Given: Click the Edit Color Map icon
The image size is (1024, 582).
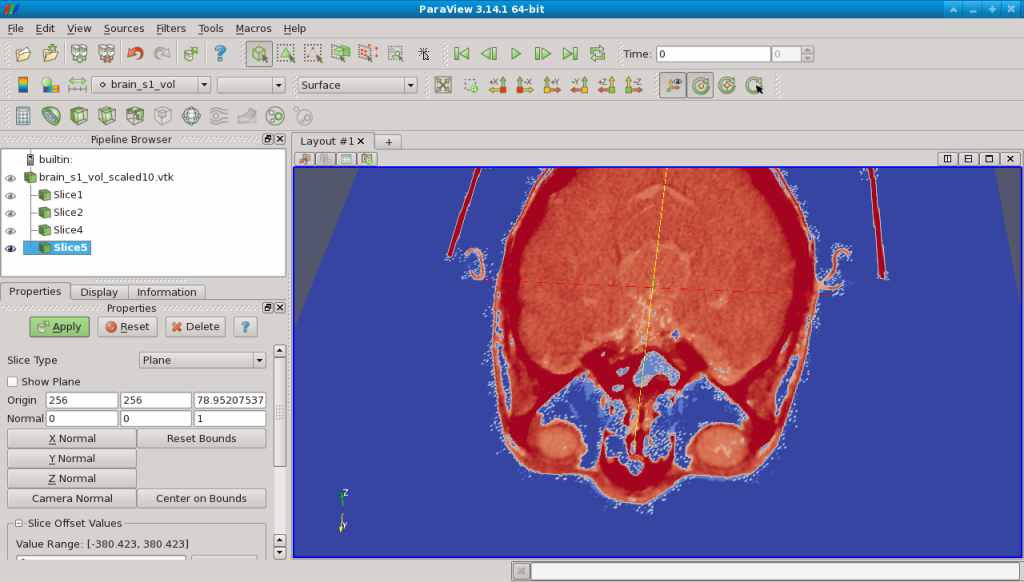Looking at the screenshot, I should pos(23,85).
